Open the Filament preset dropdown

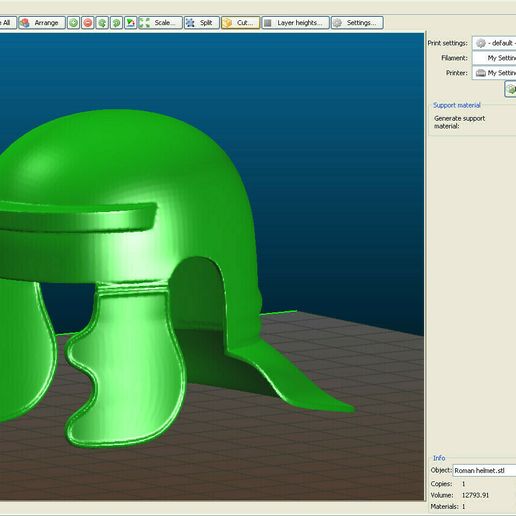pyautogui.click(x=494, y=58)
